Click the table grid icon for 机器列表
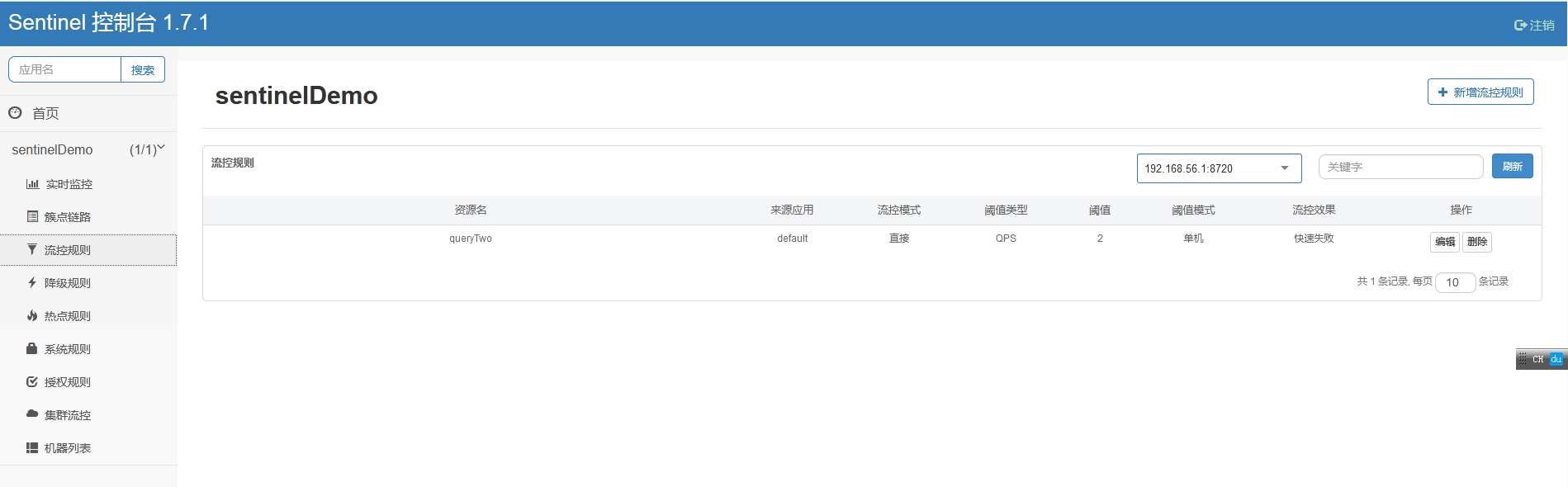The image size is (1568, 487). tap(32, 447)
